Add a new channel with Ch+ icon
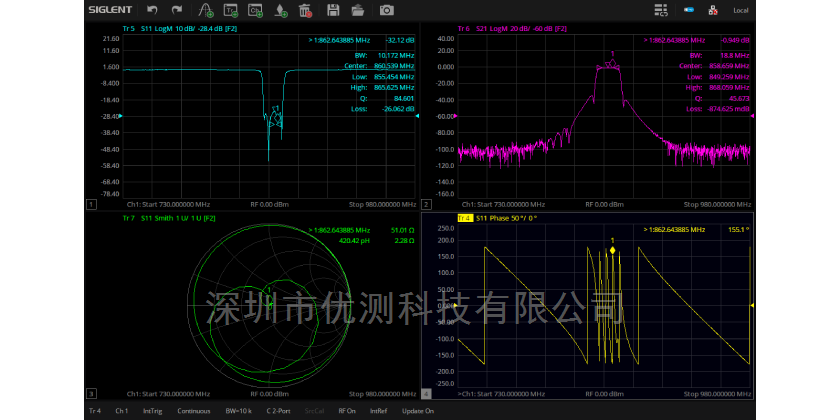Image resolution: width=840 pixels, height=420 pixels. pyautogui.click(x=255, y=10)
